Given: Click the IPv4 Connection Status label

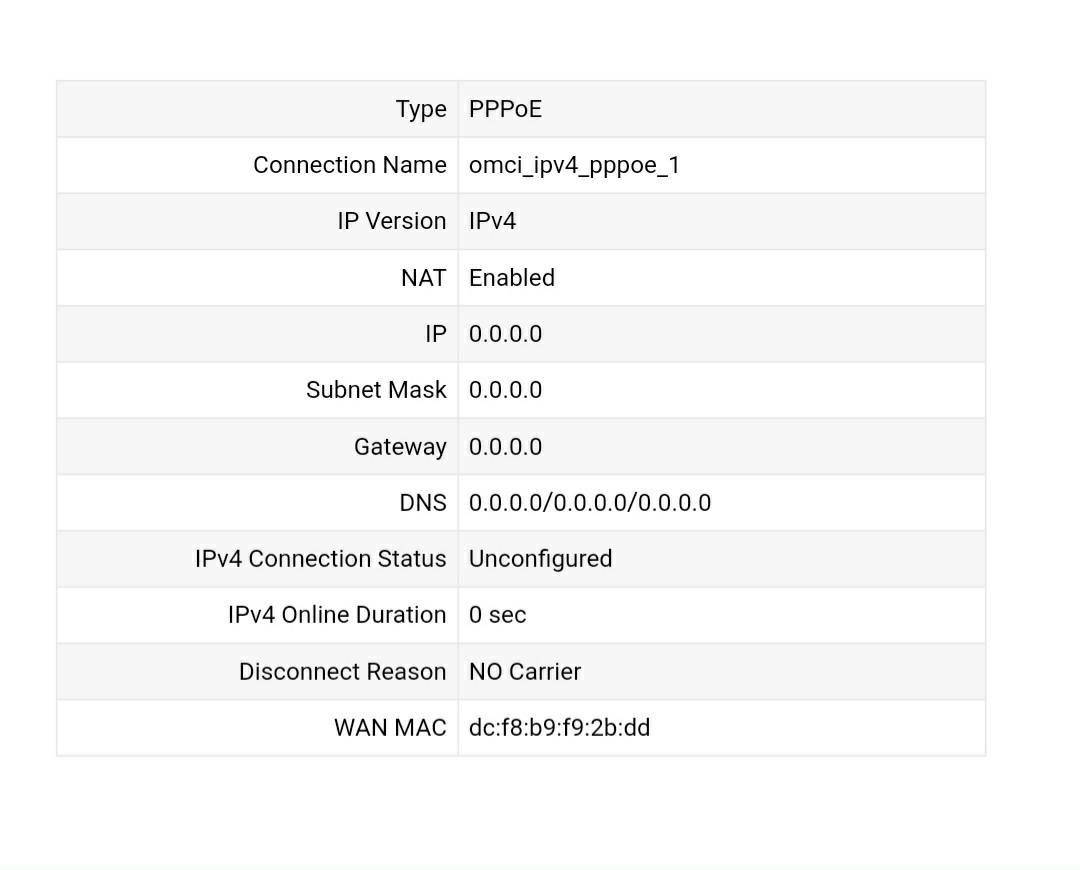Looking at the screenshot, I should pos(320,559).
